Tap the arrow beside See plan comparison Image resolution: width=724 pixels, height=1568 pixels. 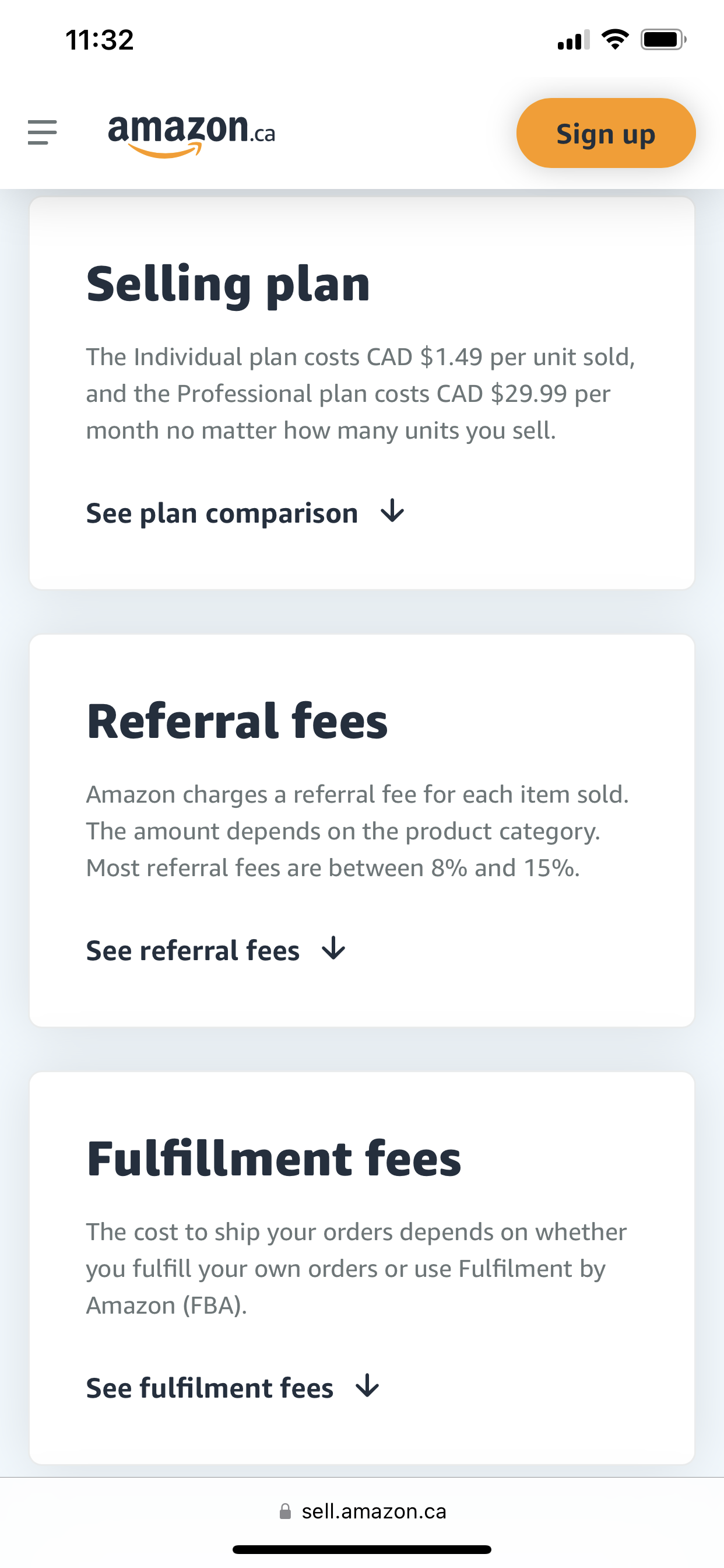point(392,510)
